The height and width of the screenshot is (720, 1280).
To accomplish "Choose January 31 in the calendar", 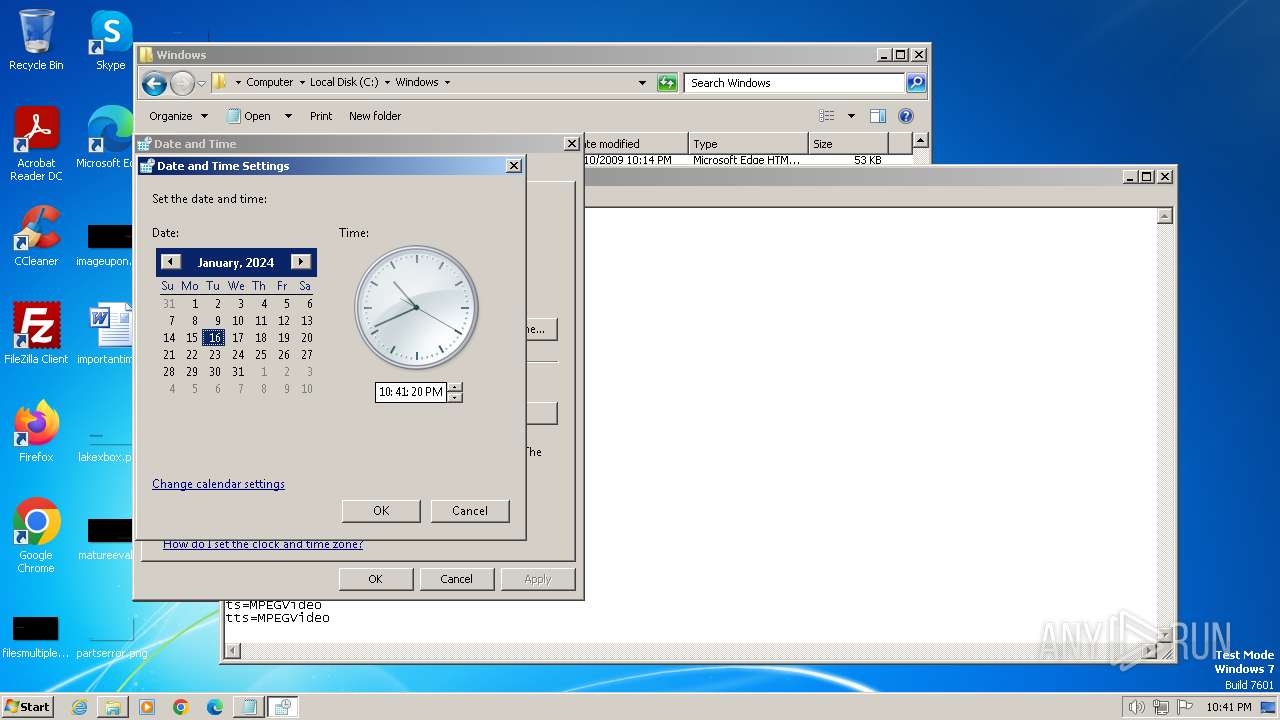I will click(x=238, y=372).
